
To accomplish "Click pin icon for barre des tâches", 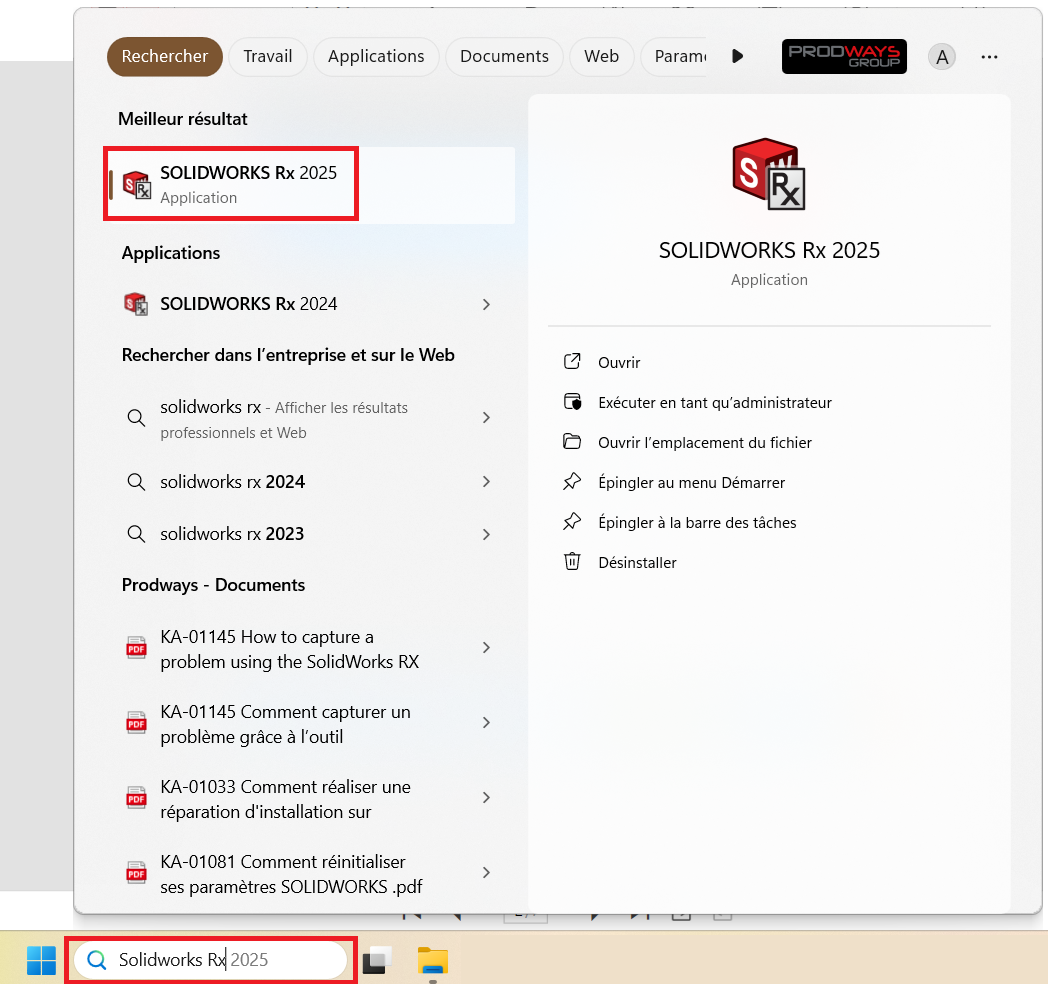I will click(572, 521).
